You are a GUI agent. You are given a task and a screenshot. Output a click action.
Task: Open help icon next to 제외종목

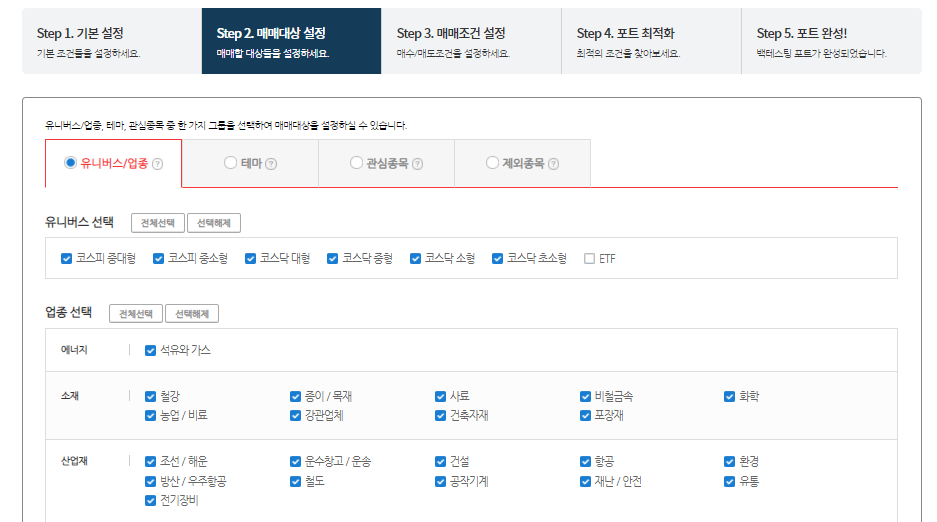(x=553, y=164)
